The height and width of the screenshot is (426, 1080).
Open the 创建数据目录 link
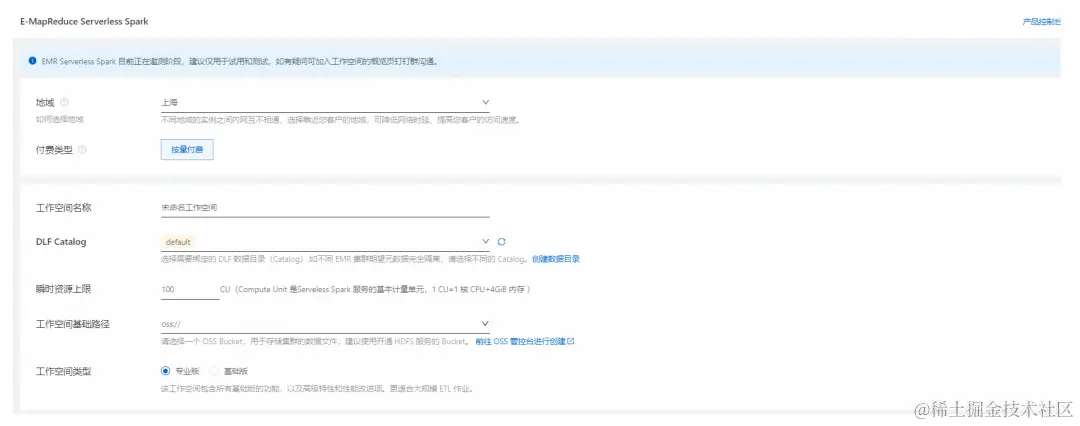click(556, 259)
